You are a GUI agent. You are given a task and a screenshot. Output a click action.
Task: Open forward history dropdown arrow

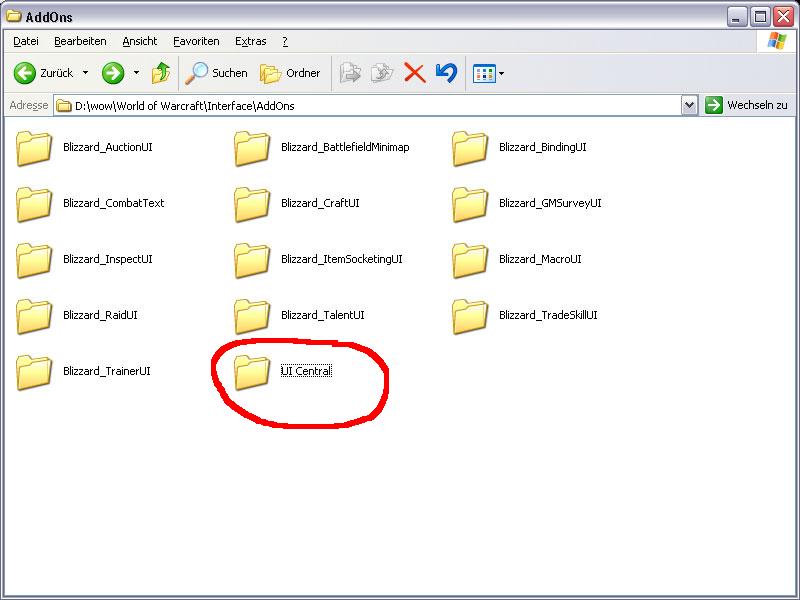pos(136,73)
